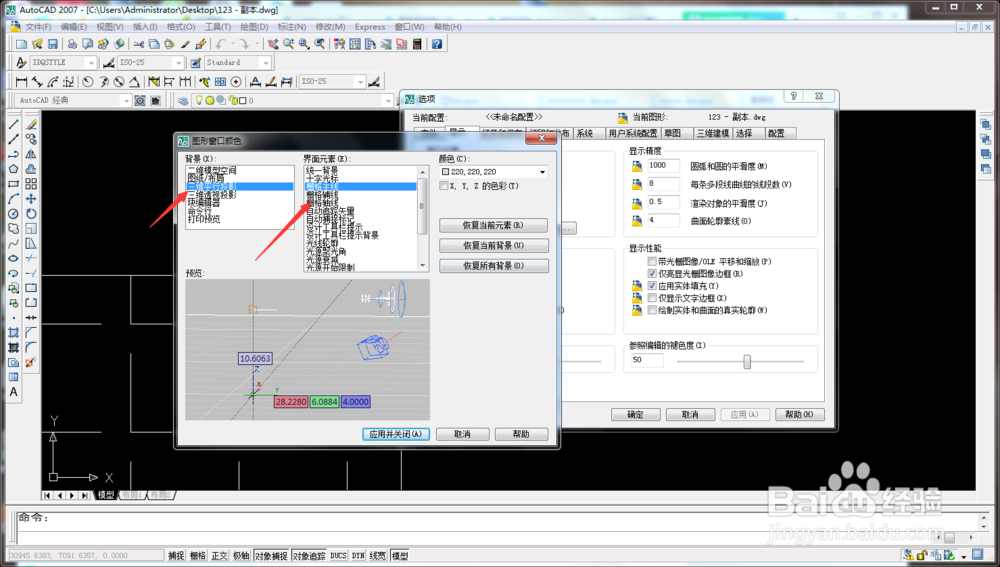Select 十字光标 in the interface element list
Viewport: 1000px width, 567px height.
[321, 179]
